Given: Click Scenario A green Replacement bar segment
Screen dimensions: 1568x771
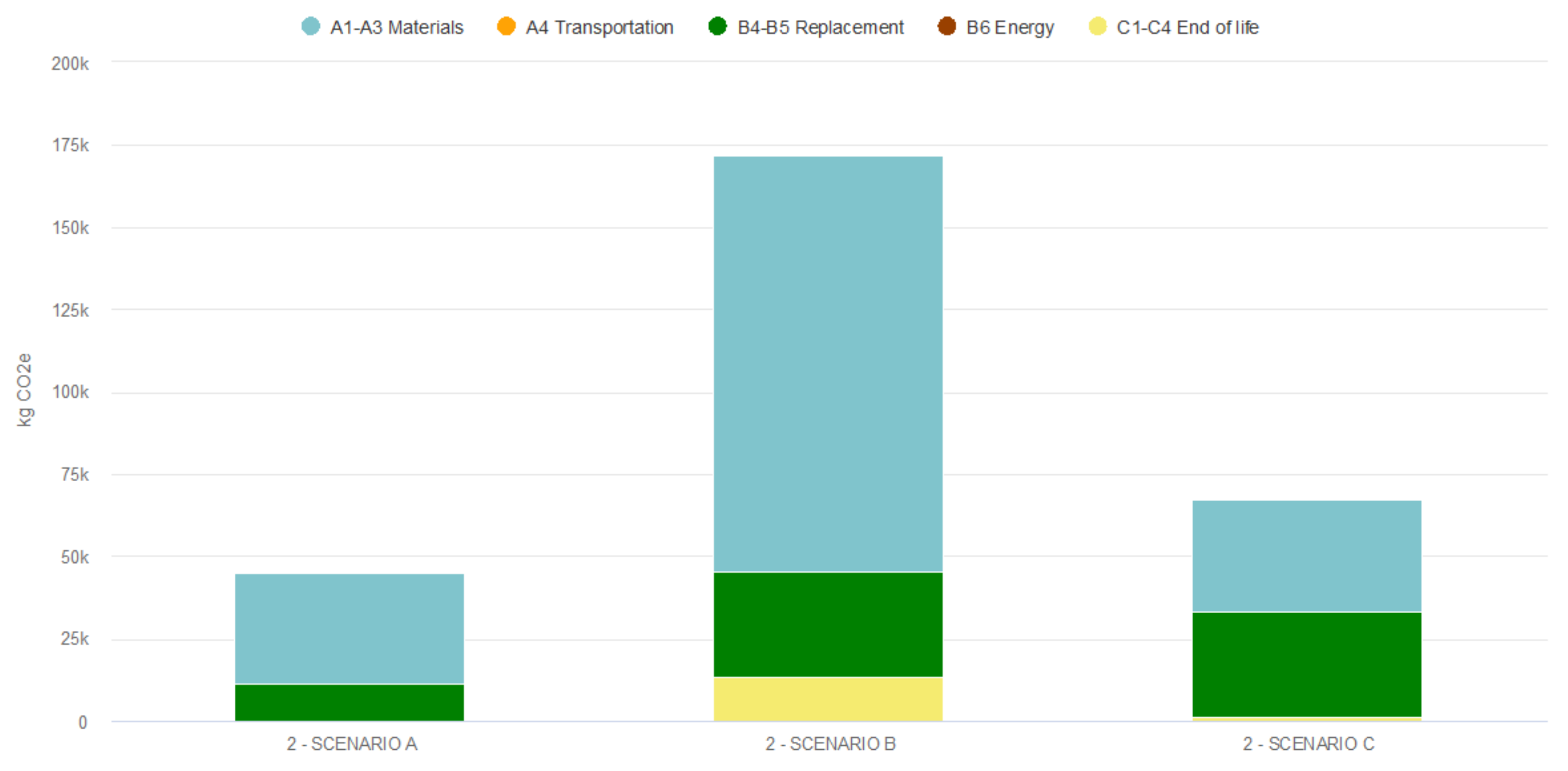Looking at the screenshot, I should tap(349, 702).
